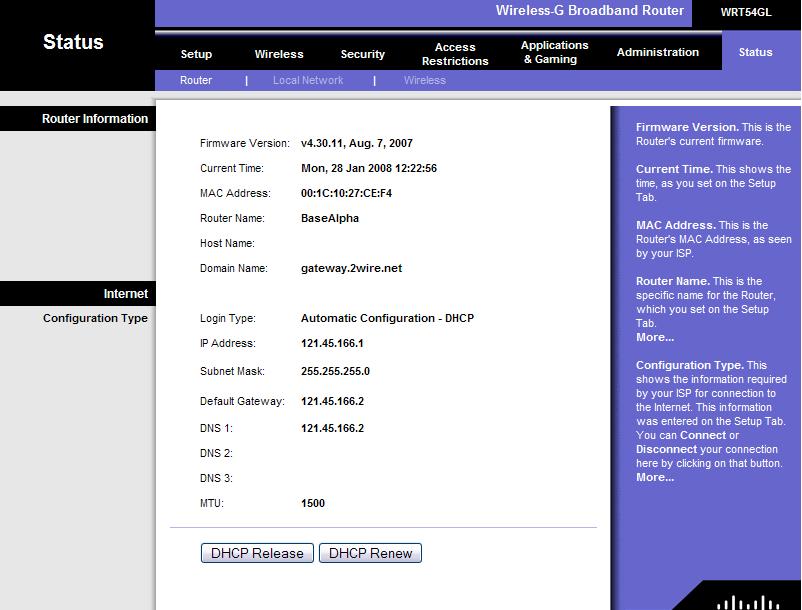Open the Router sub-tab
Image resolution: width=802 pixels, height=610 pixels.
click(195, 80)
